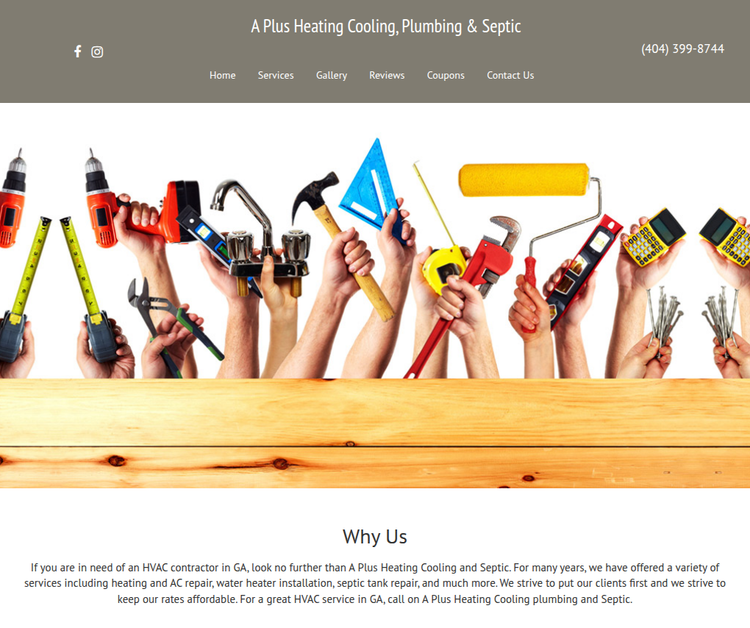Click the HVAC contractor description paragraph
Screen dimensions: 750x628
(x=375, y=583)
